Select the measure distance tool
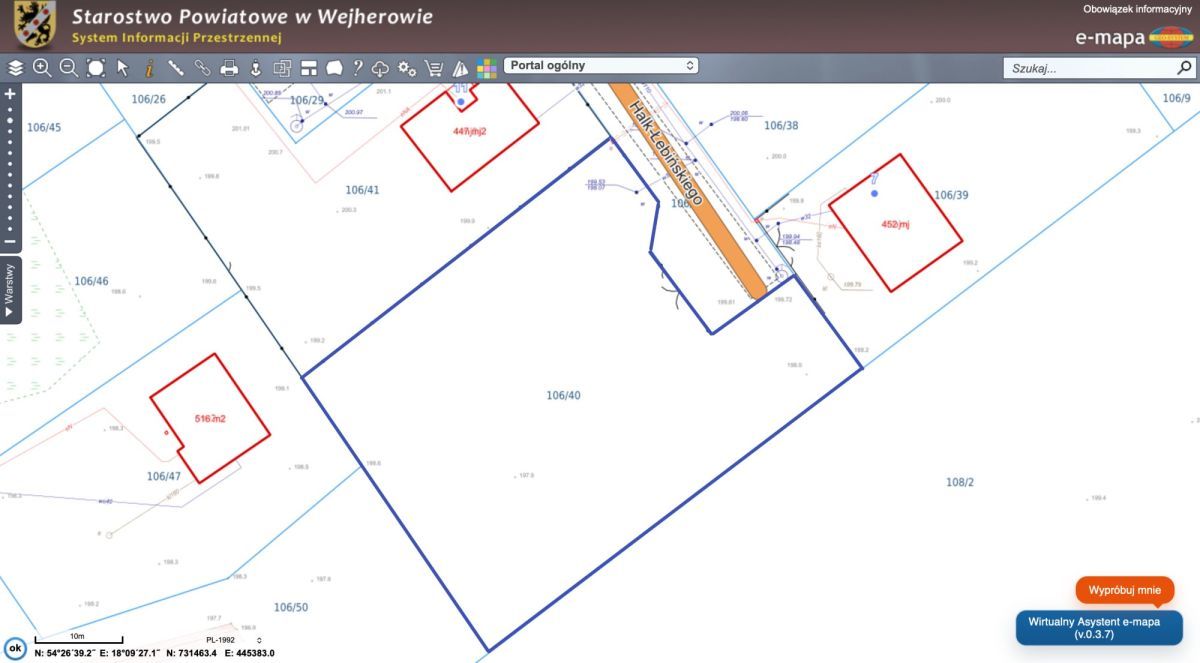The width and height of the screenshot is (1200, 663). click(x=175, y=68)
